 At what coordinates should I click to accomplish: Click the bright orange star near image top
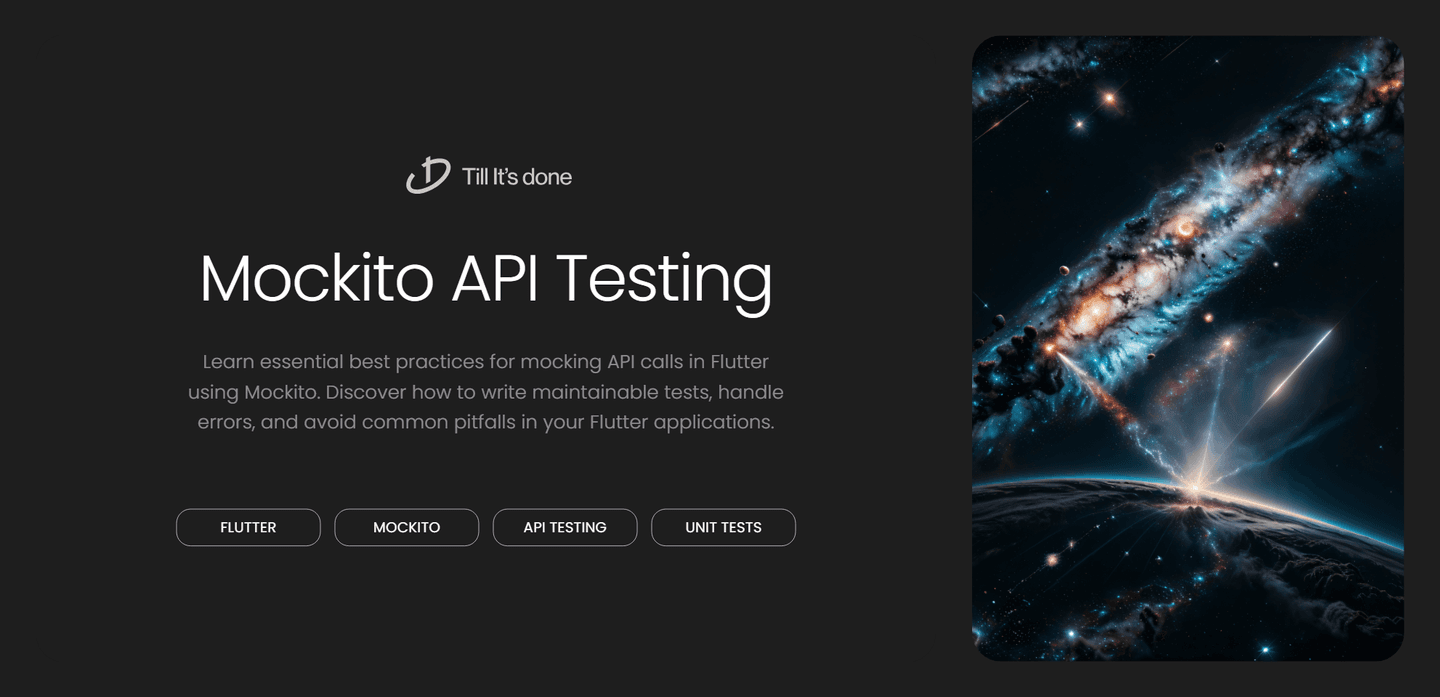(x=1108, y=97)
